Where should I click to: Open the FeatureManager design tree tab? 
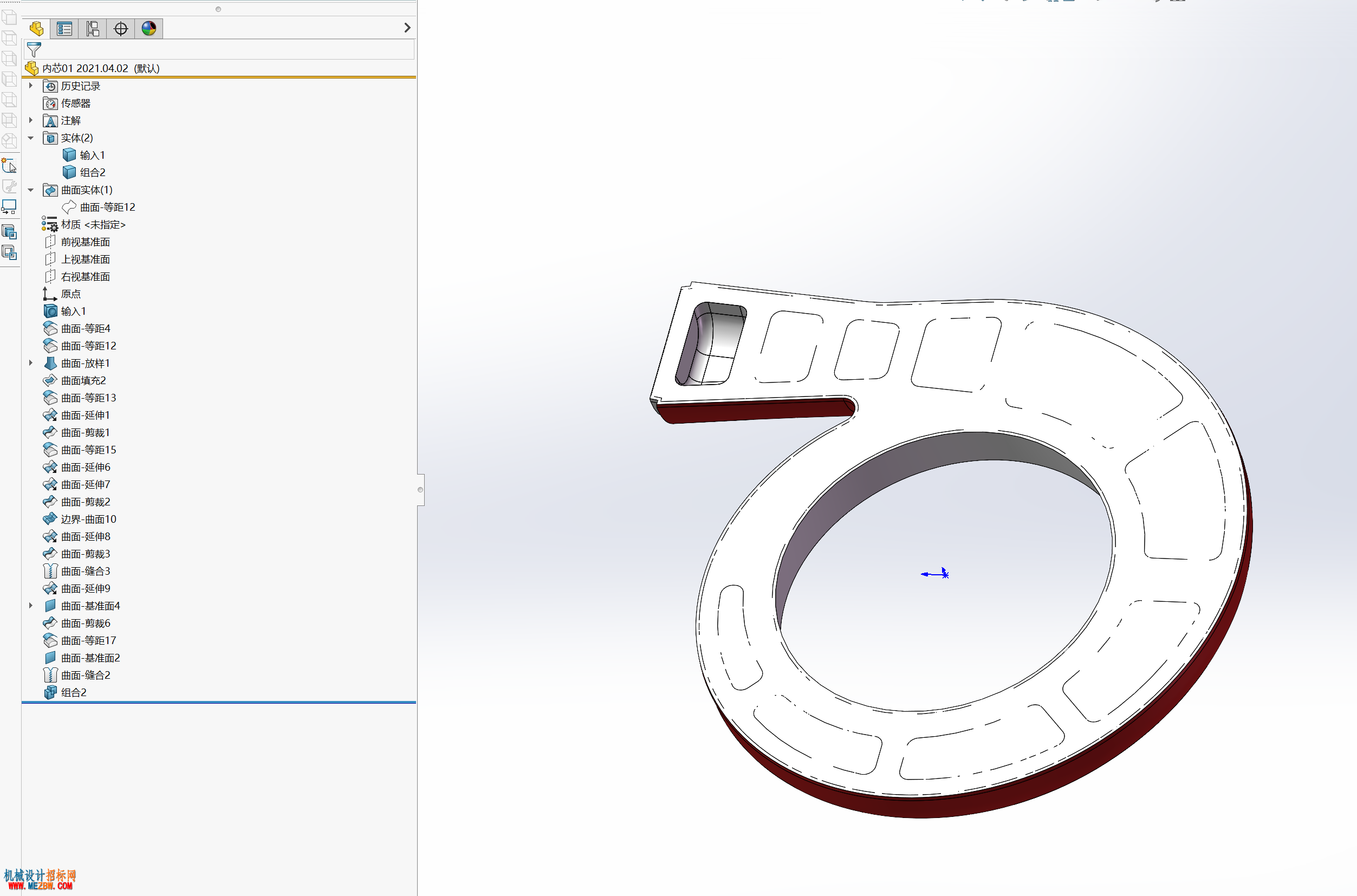coord(36,29)
